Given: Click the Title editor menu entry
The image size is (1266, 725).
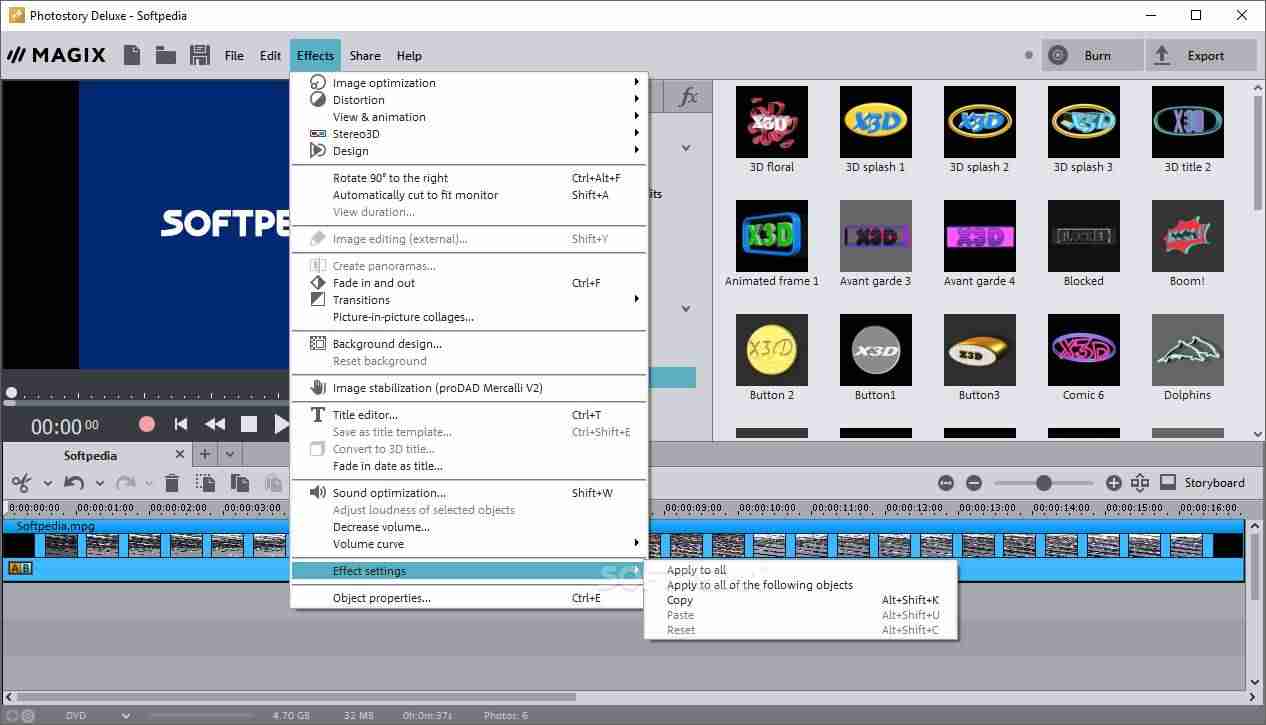Looking at the screenshot, I should tap(365, 415).
